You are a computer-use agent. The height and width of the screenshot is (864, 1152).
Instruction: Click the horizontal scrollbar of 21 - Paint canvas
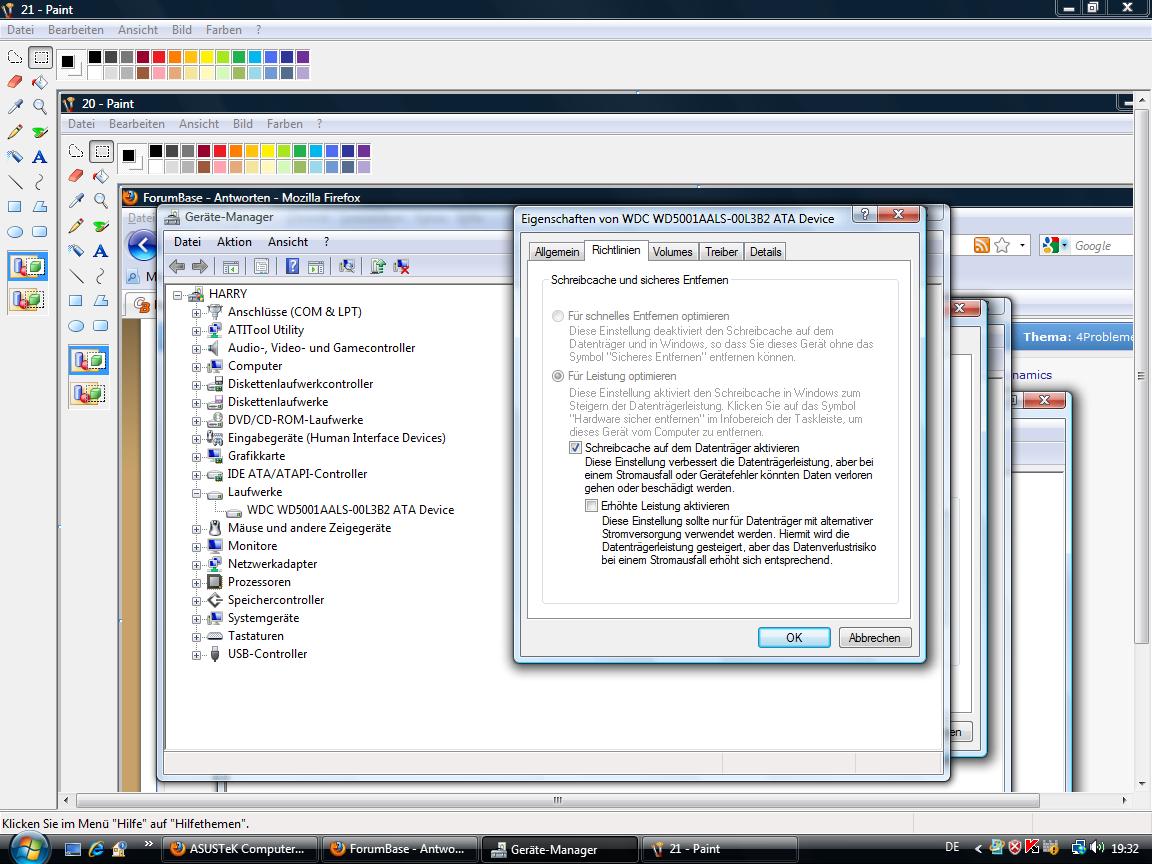[x=558, y=800]
